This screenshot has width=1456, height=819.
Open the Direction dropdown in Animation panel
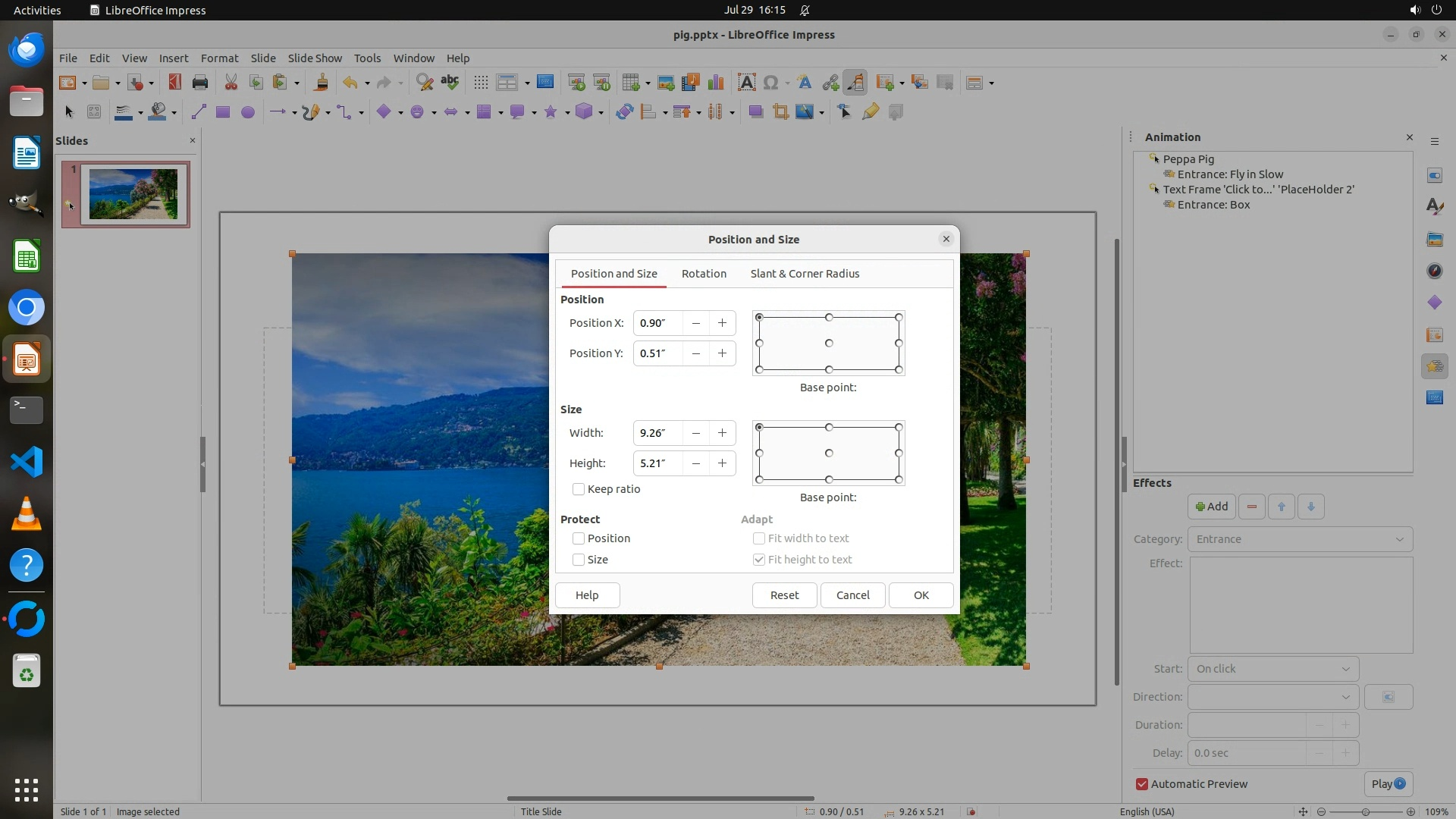pyautogui.click(x=1272, y=697)
